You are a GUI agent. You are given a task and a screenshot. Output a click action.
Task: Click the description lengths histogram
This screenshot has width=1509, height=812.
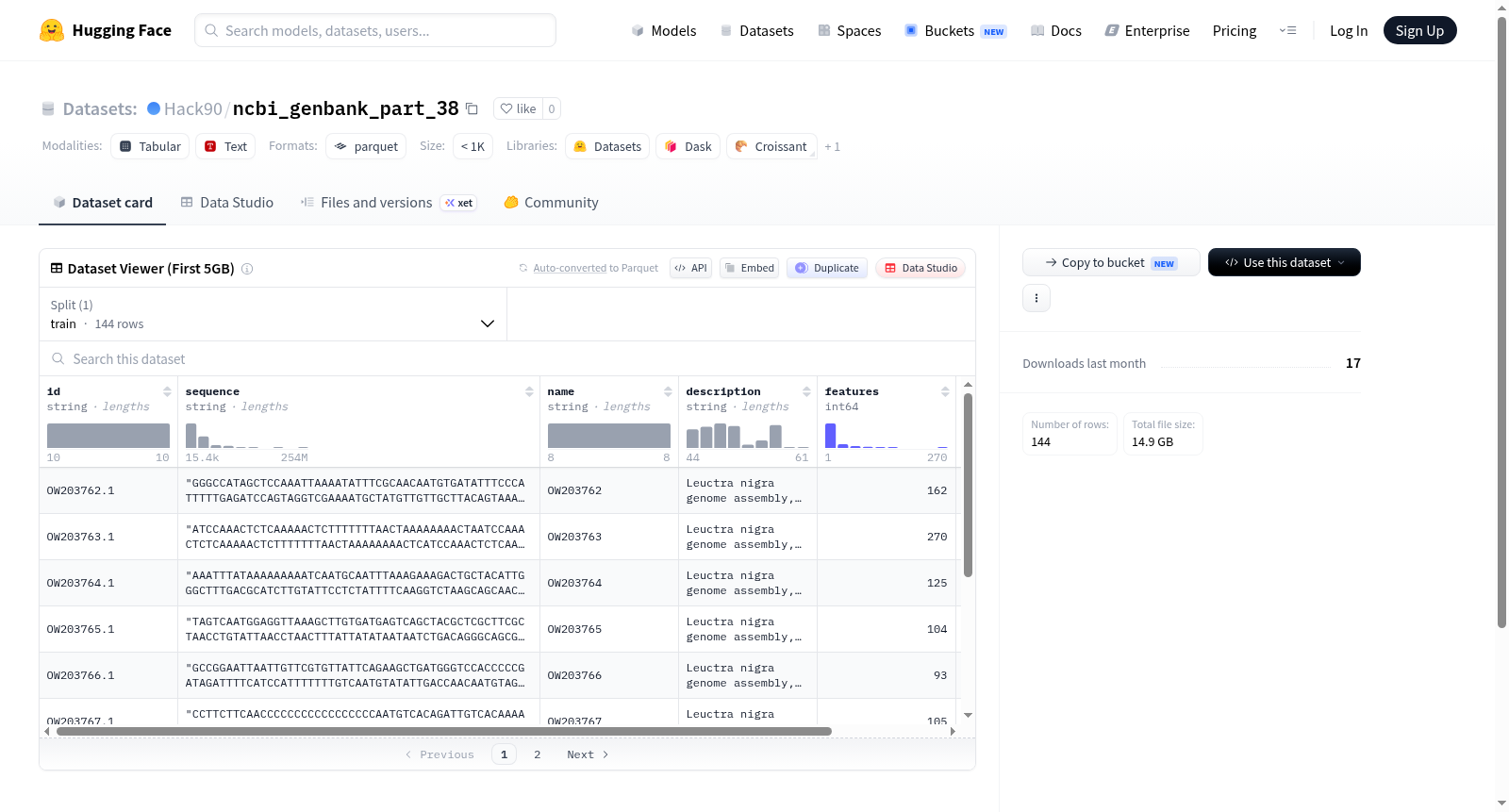tap(748, 436)
